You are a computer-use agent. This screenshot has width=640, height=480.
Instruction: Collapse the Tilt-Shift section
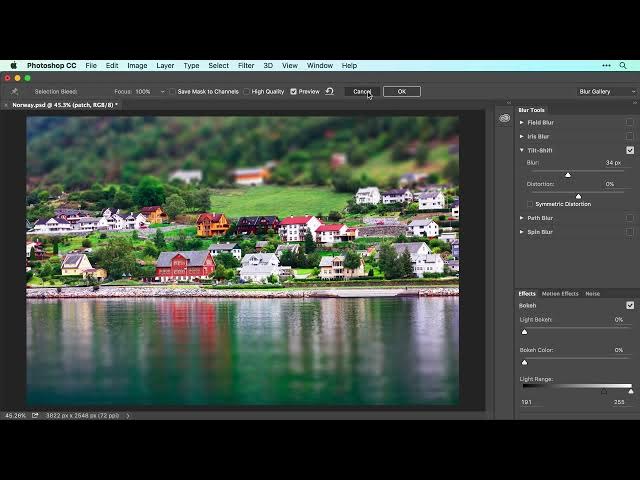(521, 150)
